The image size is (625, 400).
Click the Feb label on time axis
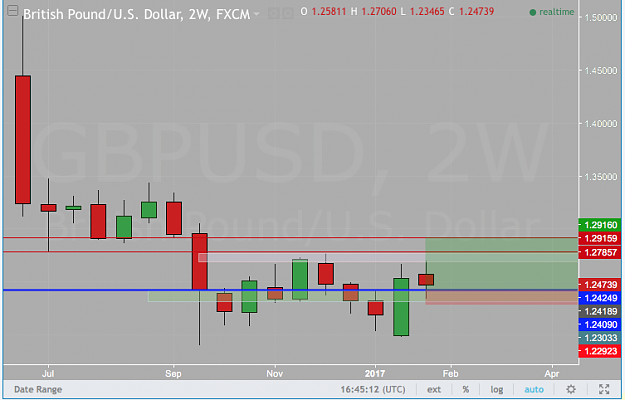450,374
